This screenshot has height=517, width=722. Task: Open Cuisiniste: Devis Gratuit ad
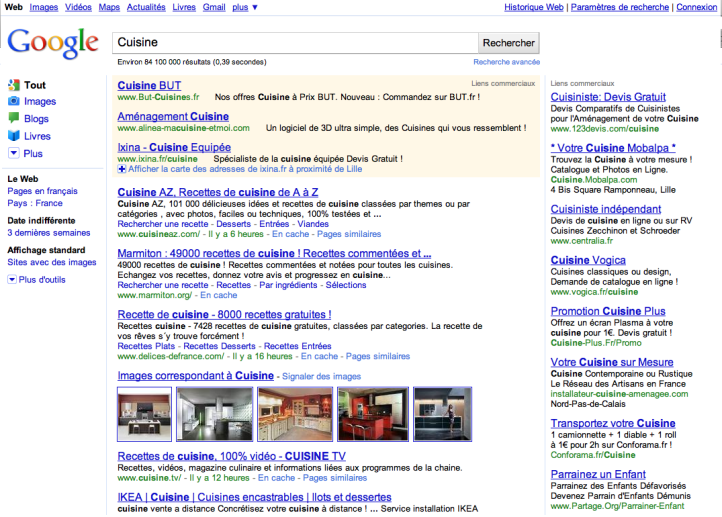608,97
